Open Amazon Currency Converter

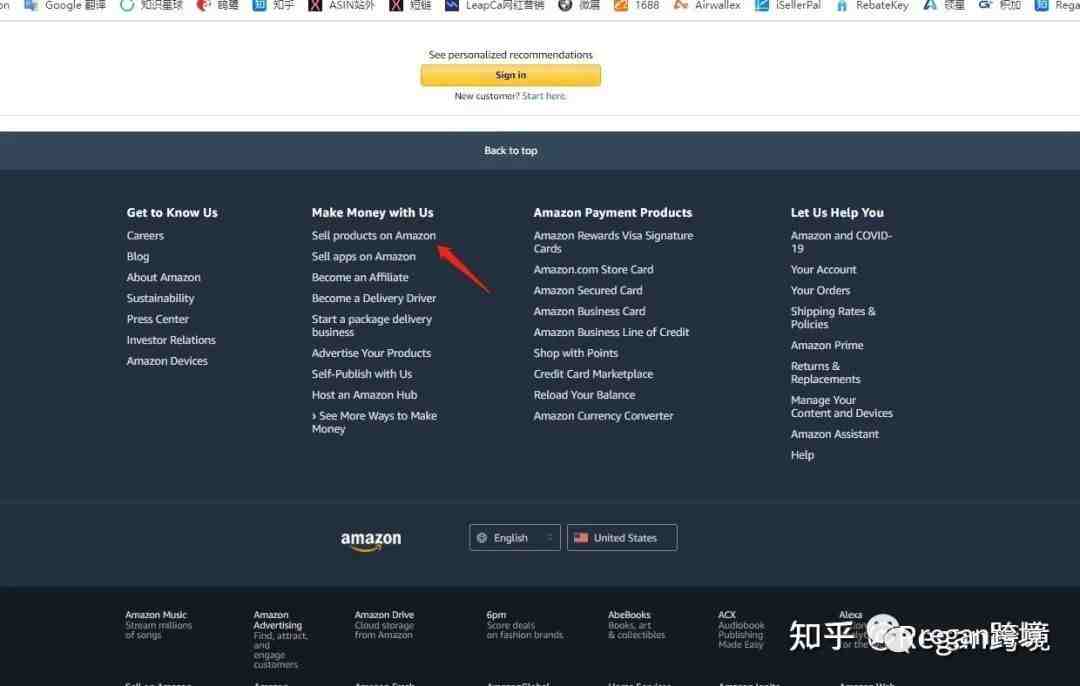click(603, 416)
